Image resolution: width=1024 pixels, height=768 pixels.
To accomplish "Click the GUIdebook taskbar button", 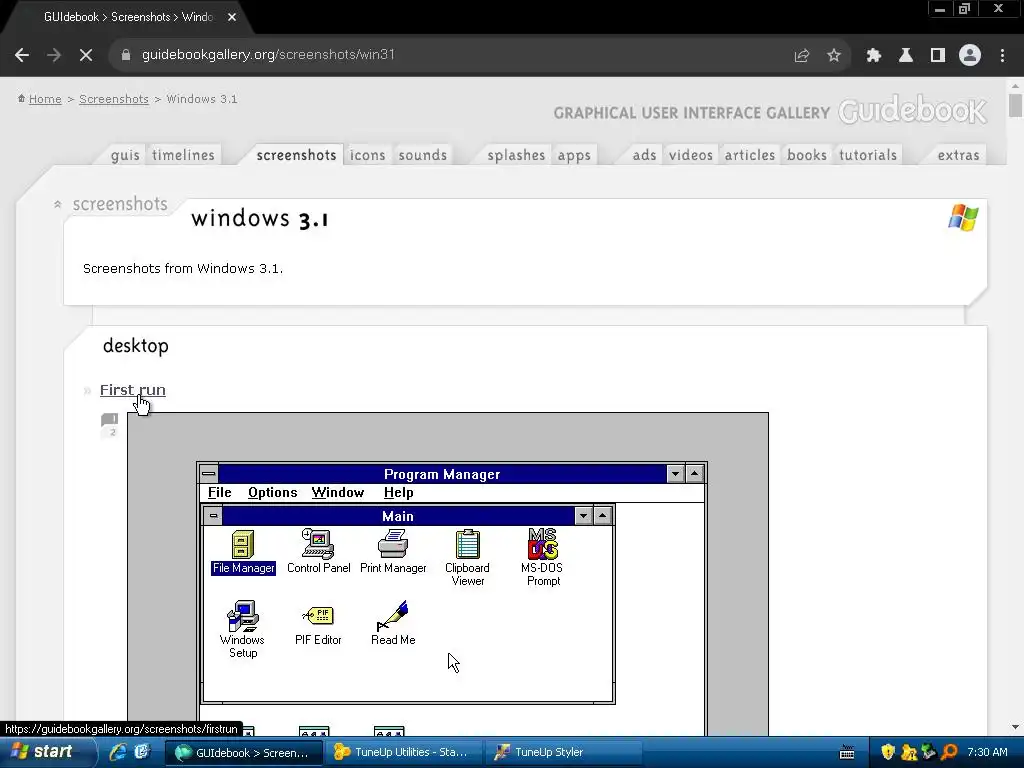I will pyautogui.click(x=244, y=752).
